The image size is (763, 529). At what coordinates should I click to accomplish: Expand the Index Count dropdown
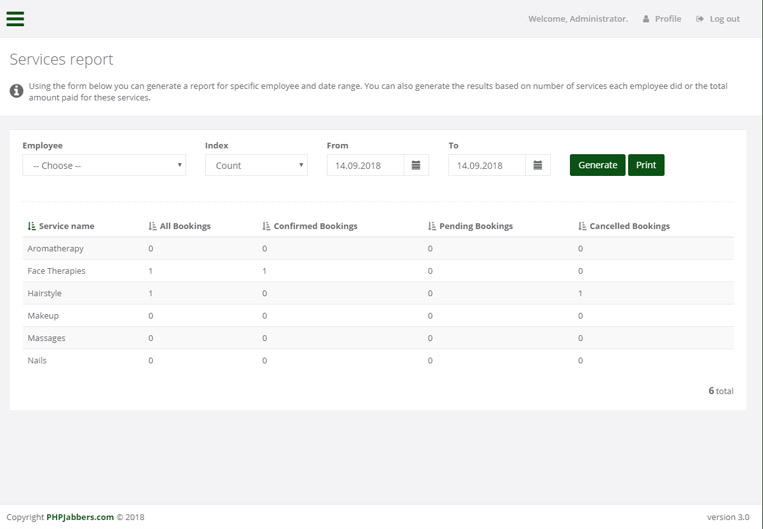click(x=256, y=165)
